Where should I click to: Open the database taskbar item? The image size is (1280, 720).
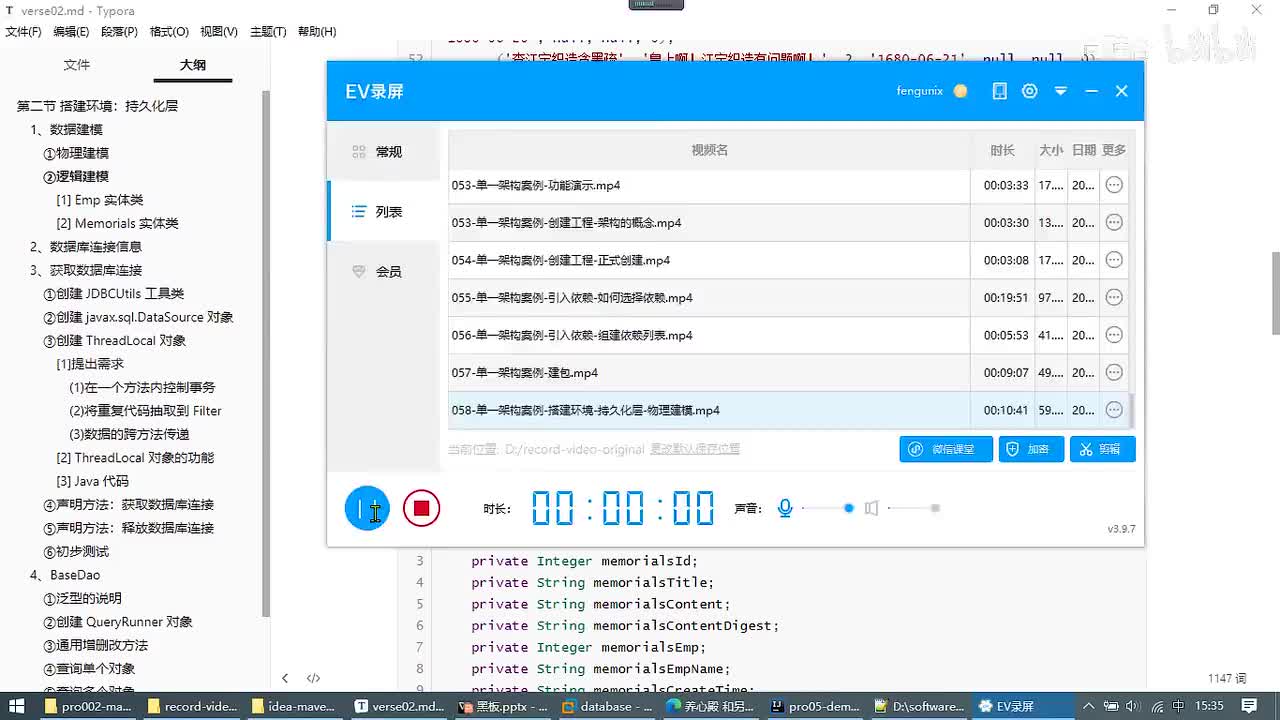pos(607,706)
